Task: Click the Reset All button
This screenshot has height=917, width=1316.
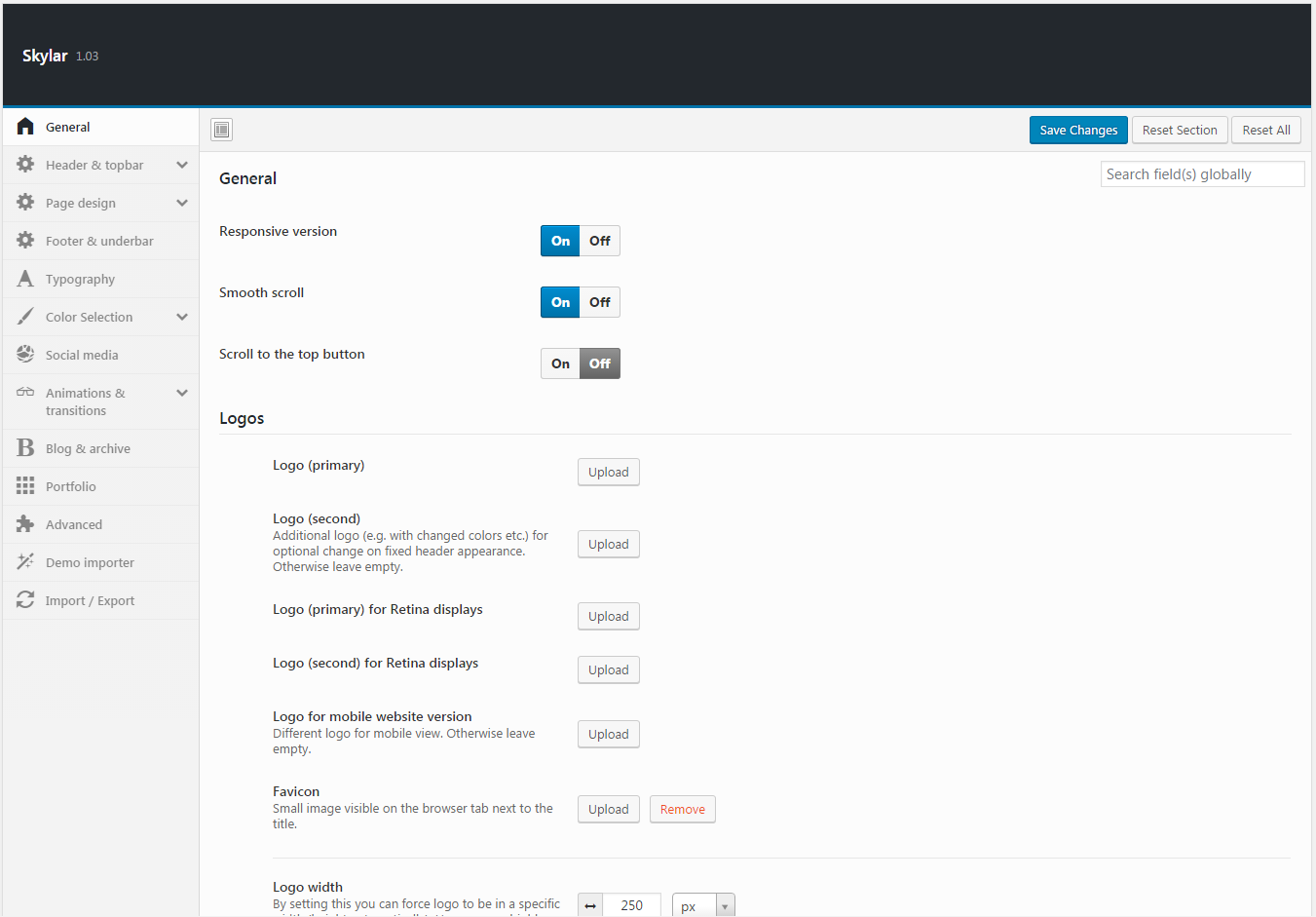Action: tap(1266, 130)
